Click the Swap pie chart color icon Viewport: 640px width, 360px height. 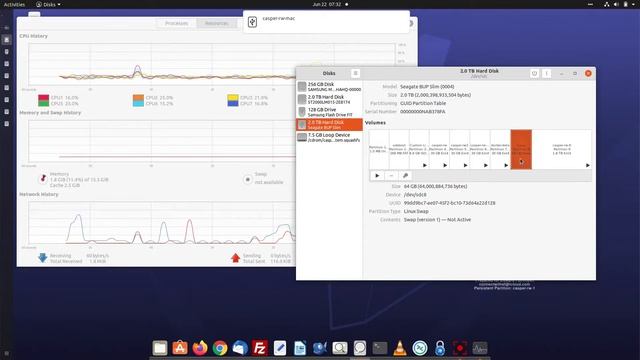247,179
